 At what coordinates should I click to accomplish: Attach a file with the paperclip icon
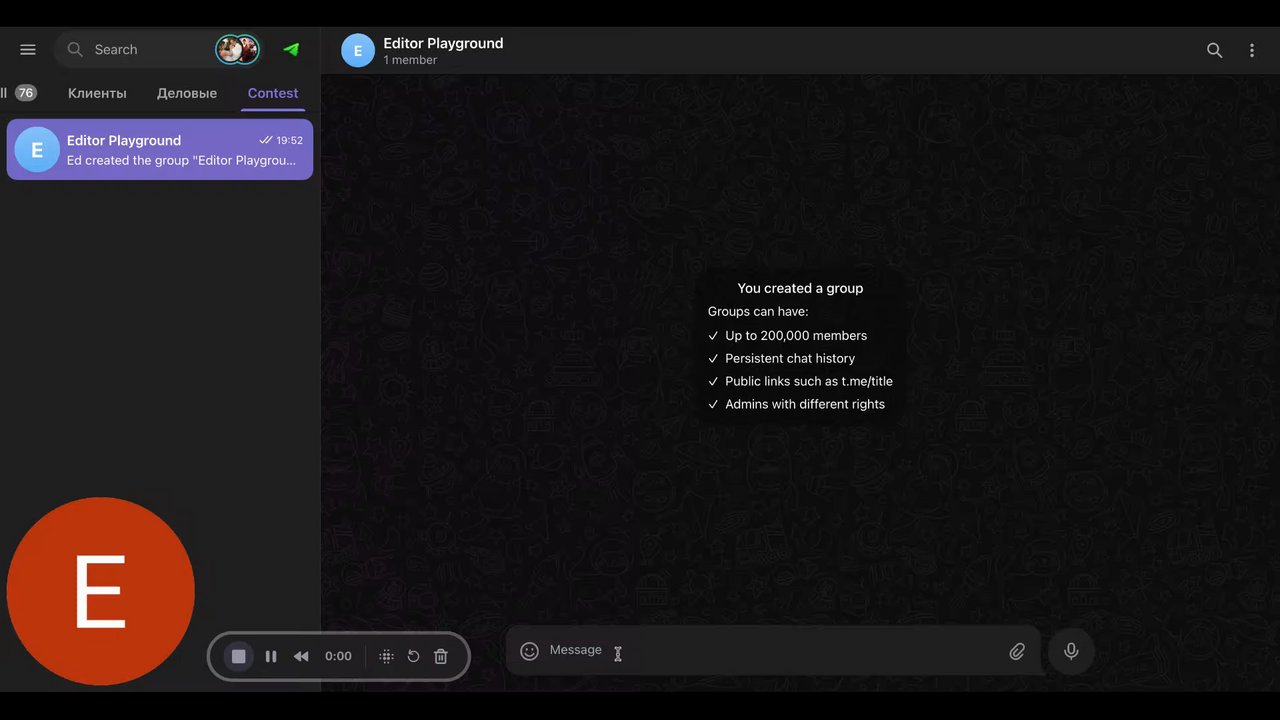[1017, 651]
